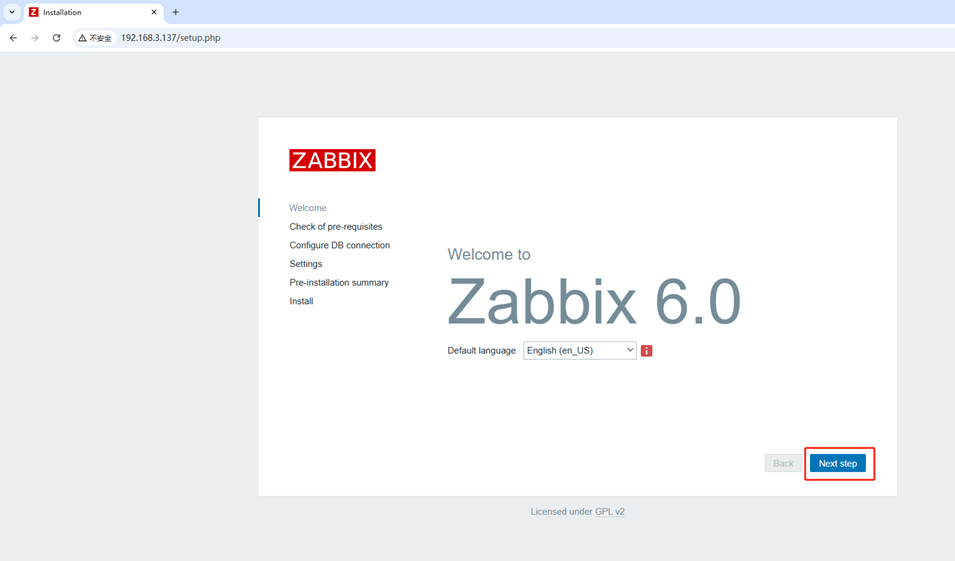This screenshot has width=955, height=561.
Task: Select Configure DB connection step
Action: click(x=340, y=245)
